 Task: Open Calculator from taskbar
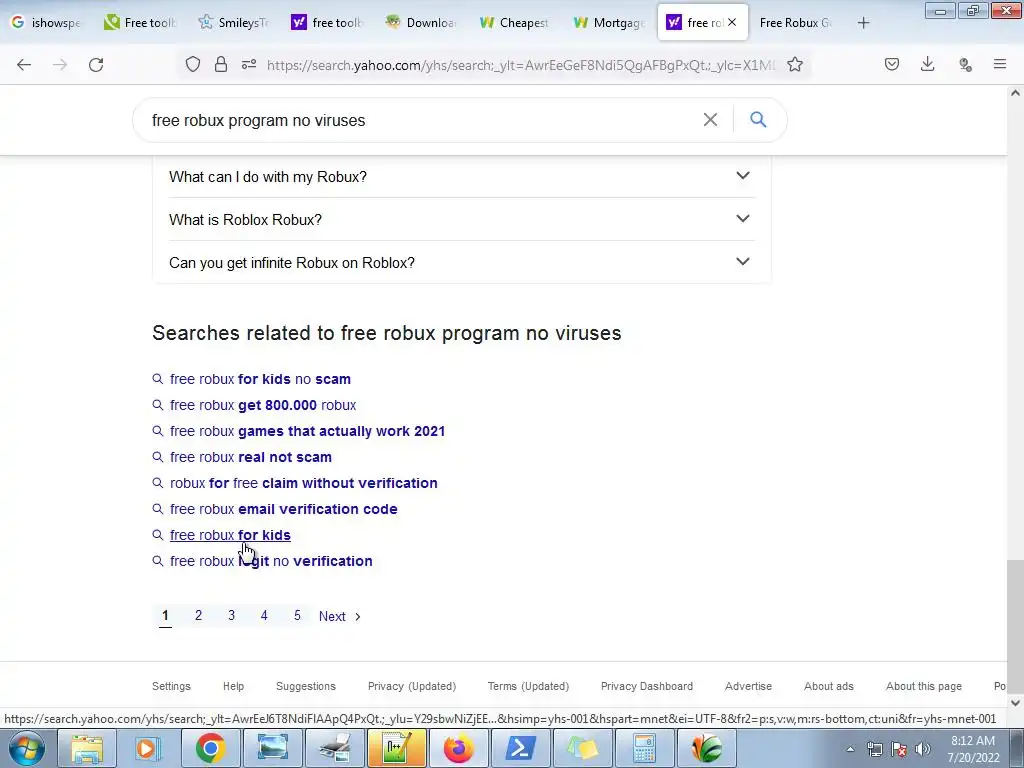[644, 748]
